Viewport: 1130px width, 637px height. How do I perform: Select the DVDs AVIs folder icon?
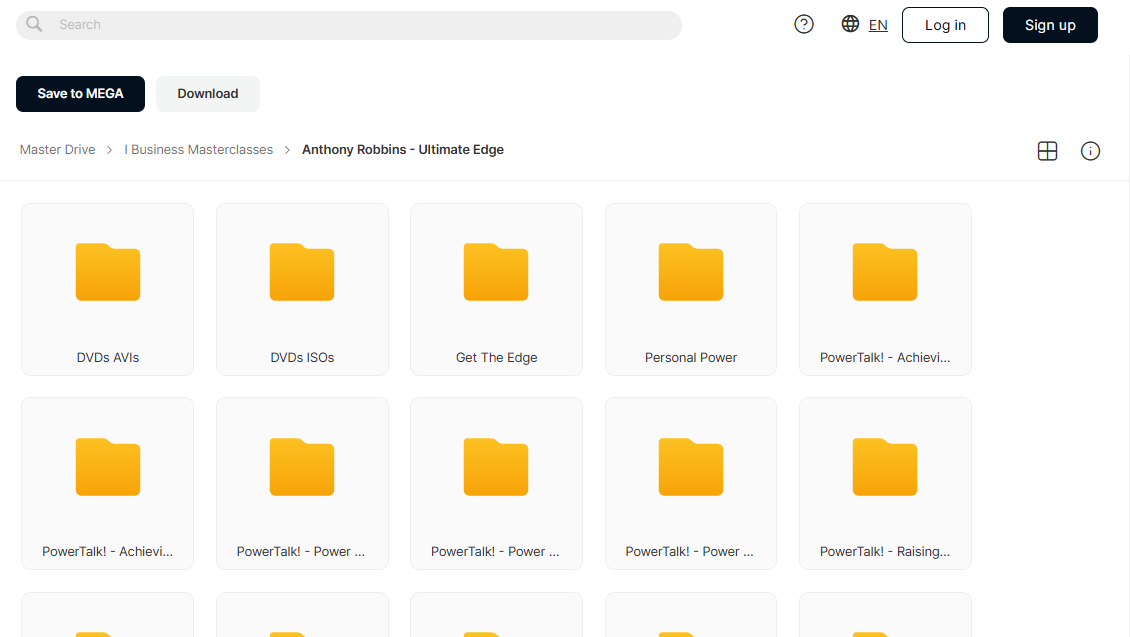107,272
